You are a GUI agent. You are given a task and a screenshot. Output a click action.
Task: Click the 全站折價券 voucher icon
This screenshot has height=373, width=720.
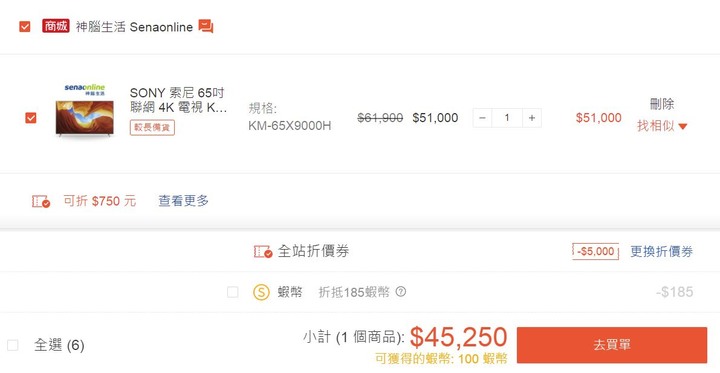pos(263,251)
